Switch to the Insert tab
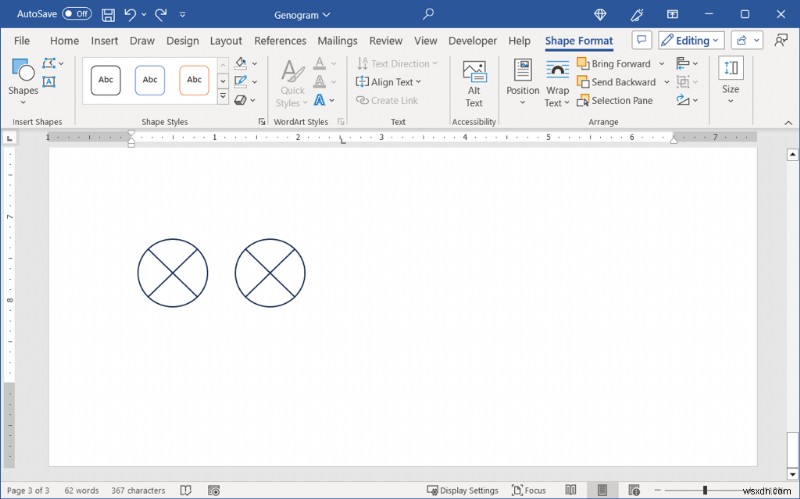Image resolution: width=800 pixels, height=499 pixels. coord(104,41)
